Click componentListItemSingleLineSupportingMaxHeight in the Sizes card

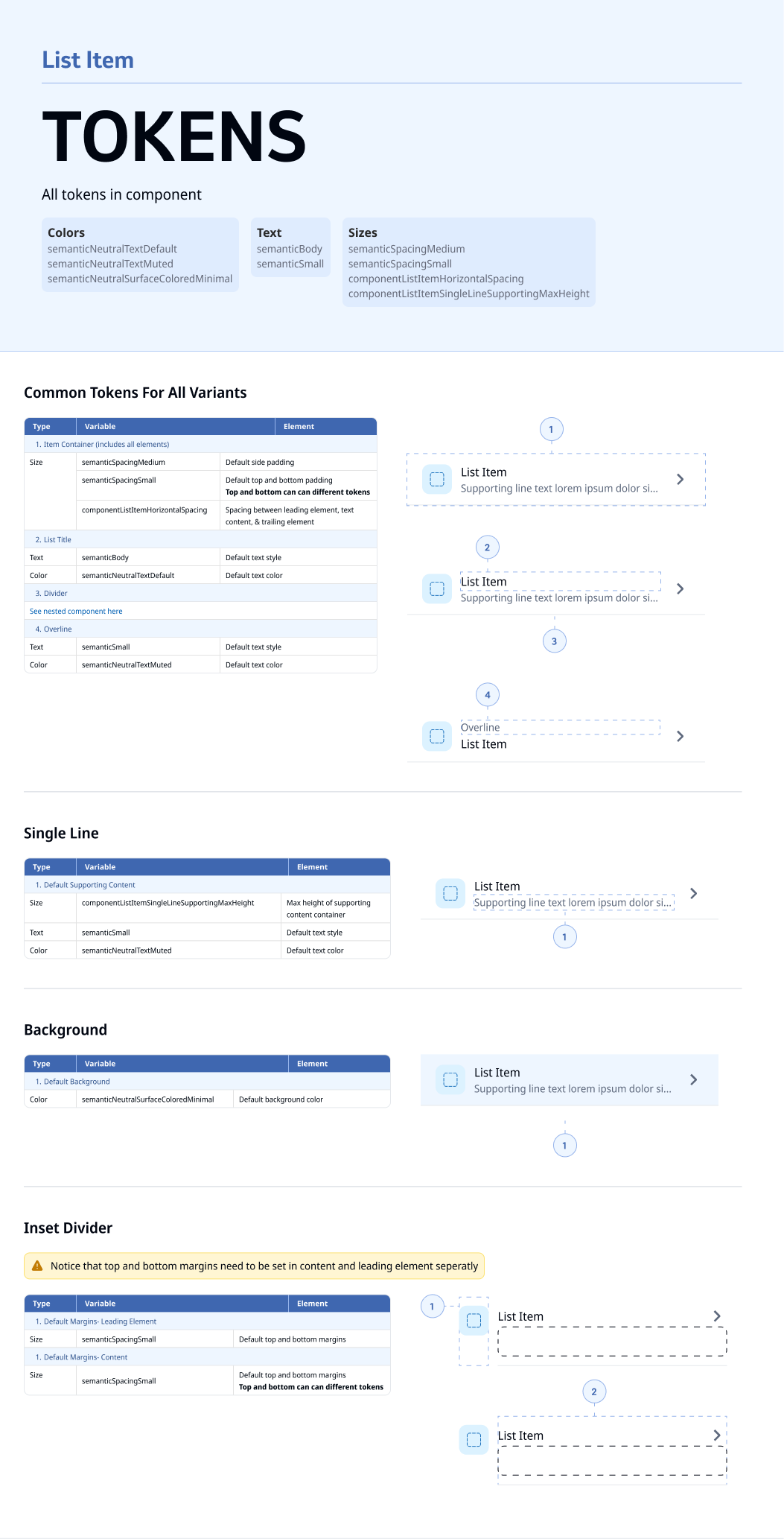point(469,293)
